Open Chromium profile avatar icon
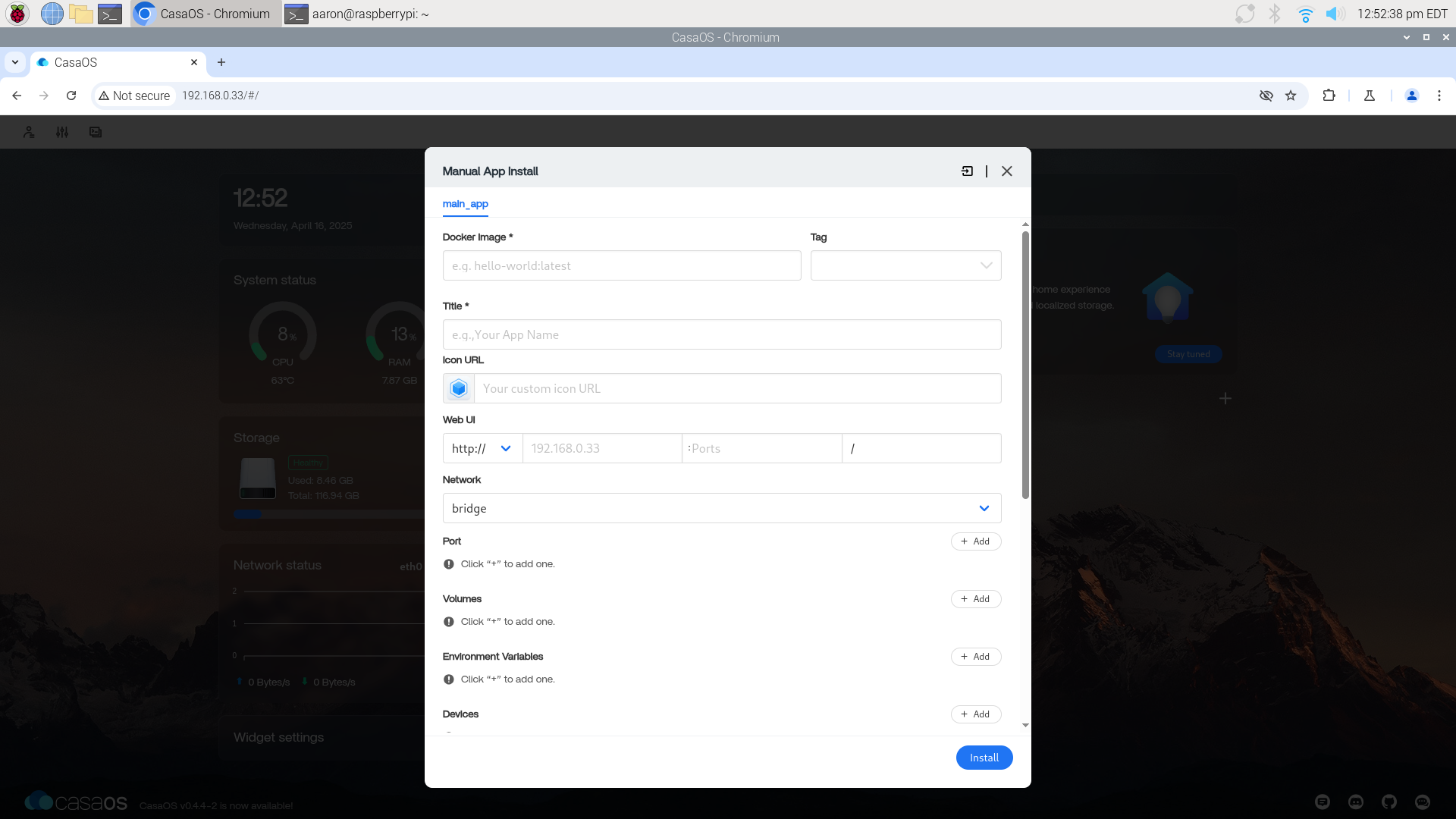This screenshot has height=819, width=1456. point(1412,96)
